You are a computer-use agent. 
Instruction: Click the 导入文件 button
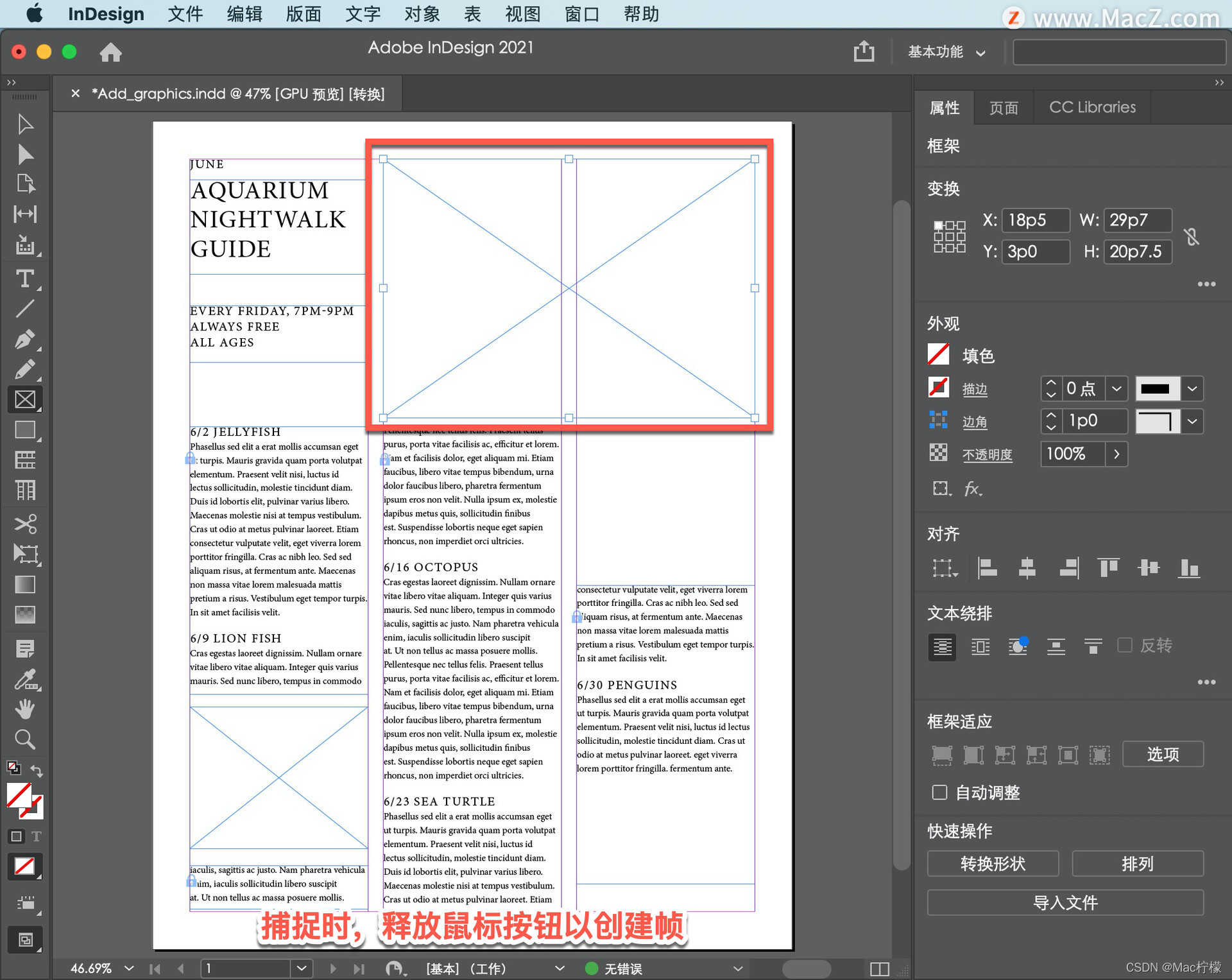tap(1065, 903)
